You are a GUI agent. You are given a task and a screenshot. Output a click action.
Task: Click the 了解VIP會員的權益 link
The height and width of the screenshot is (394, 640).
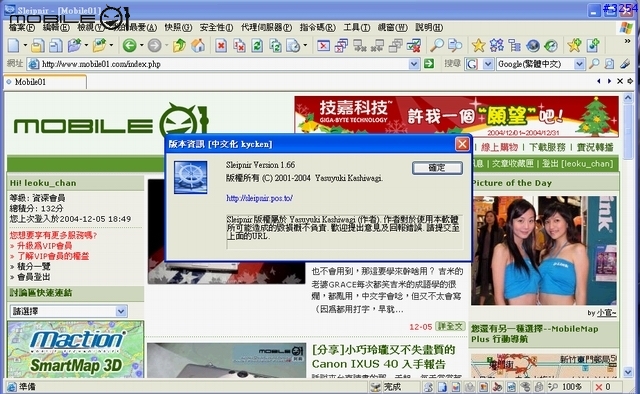point(53,256)
